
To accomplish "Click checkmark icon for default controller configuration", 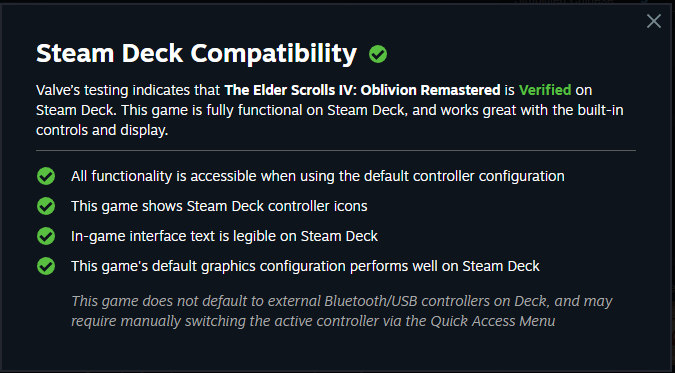I will click(x=46, y=176).
